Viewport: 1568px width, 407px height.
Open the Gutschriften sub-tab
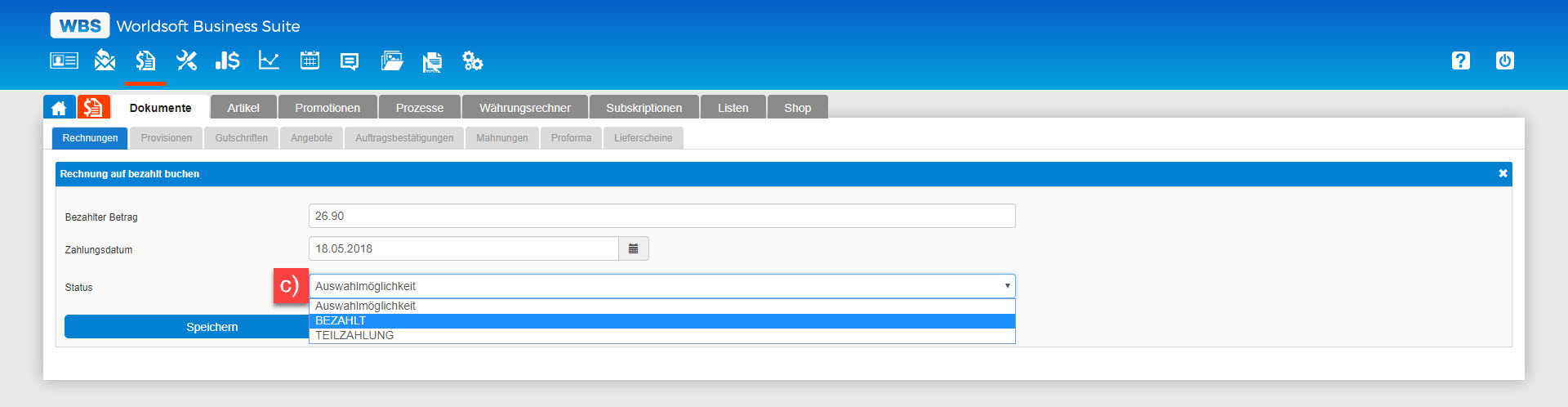pyautogui.click(x=241, y=138)
